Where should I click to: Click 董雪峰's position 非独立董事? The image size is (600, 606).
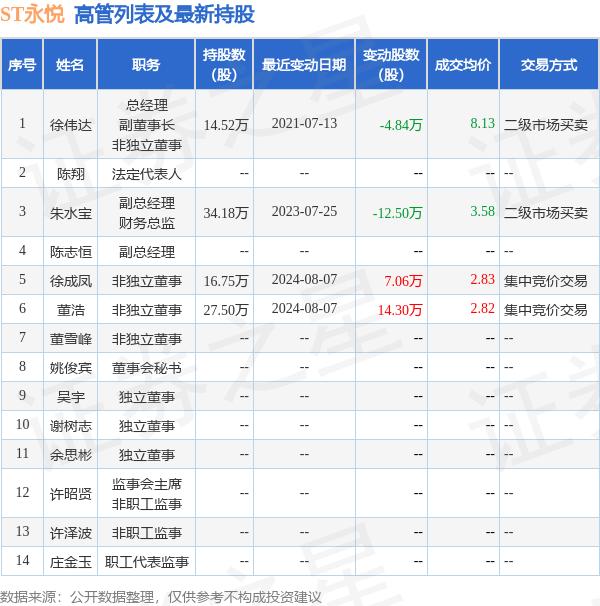(x=147, y=339)
